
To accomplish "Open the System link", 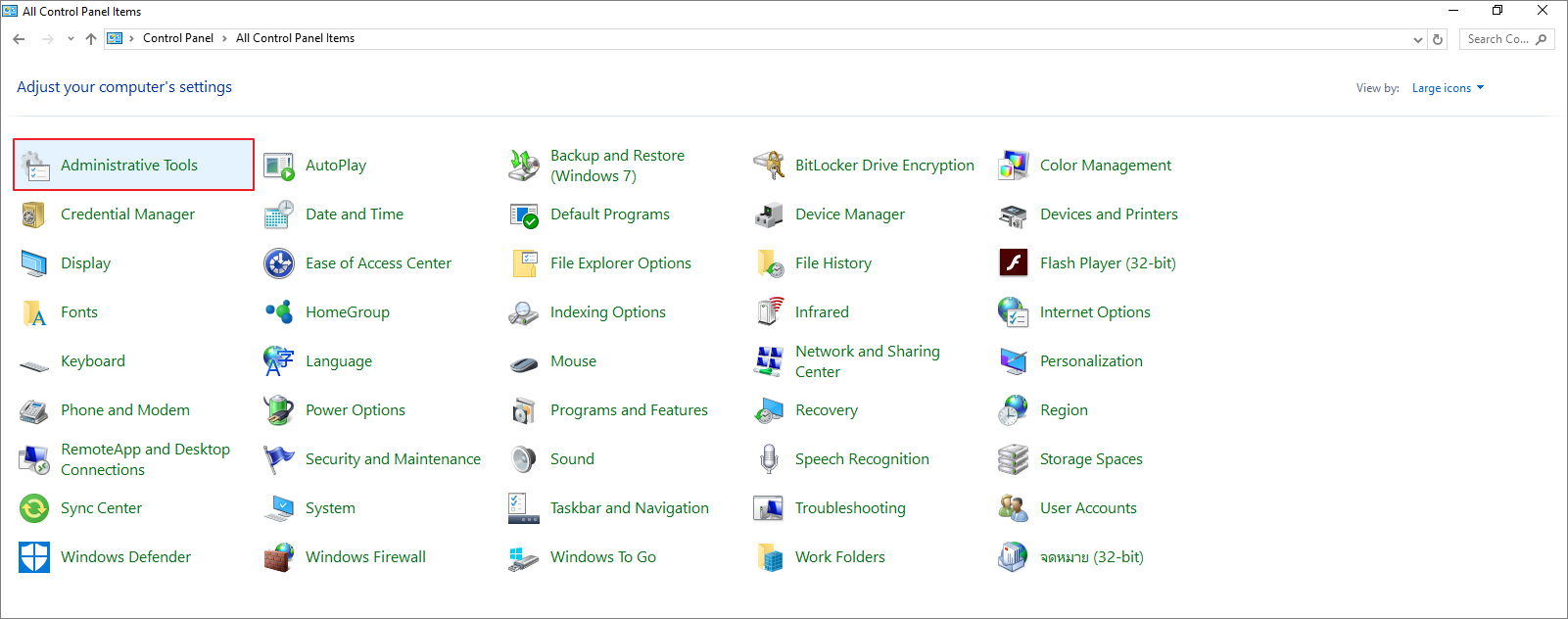I will tap(330, 508).
